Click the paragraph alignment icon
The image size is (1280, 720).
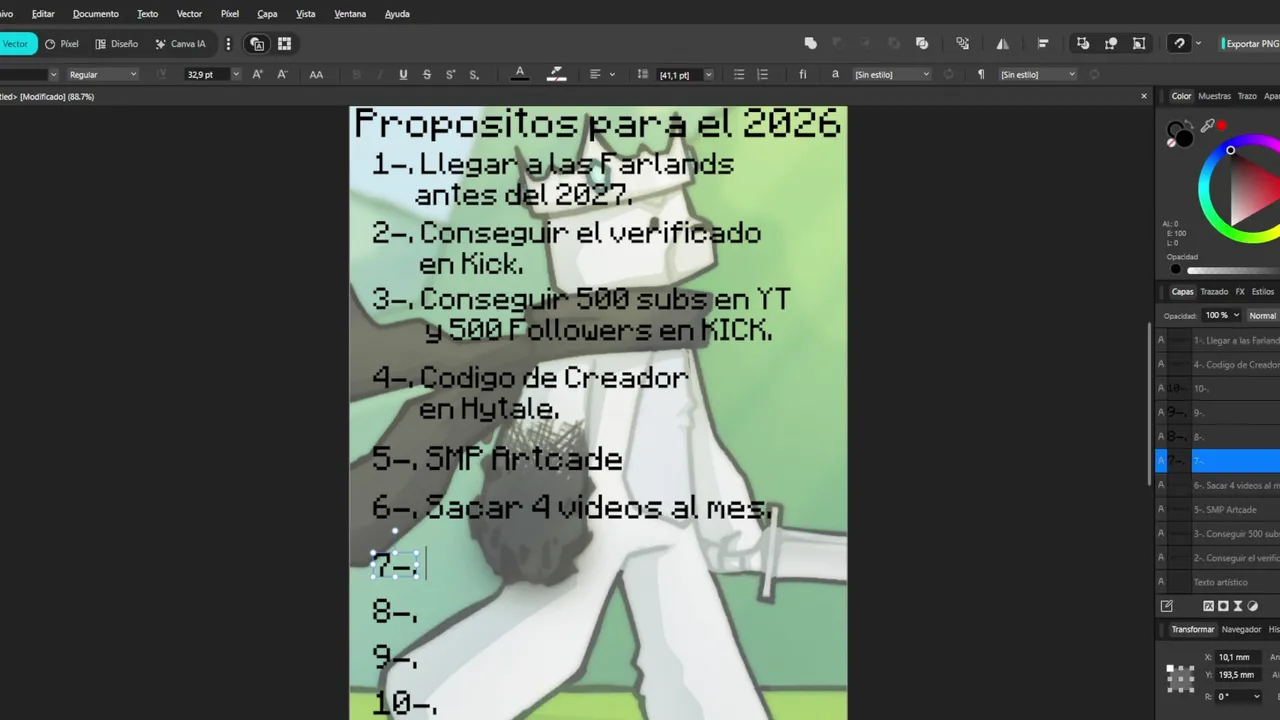595,74
